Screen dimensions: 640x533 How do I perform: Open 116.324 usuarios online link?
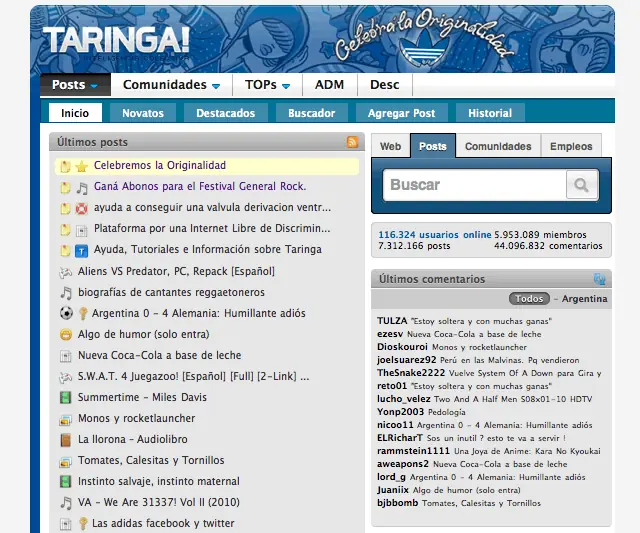[x=435, y=235]
